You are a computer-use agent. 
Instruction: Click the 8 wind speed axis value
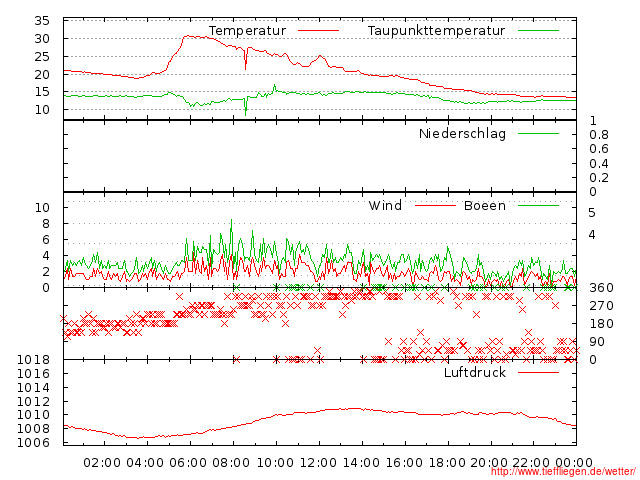pos(46,224)
